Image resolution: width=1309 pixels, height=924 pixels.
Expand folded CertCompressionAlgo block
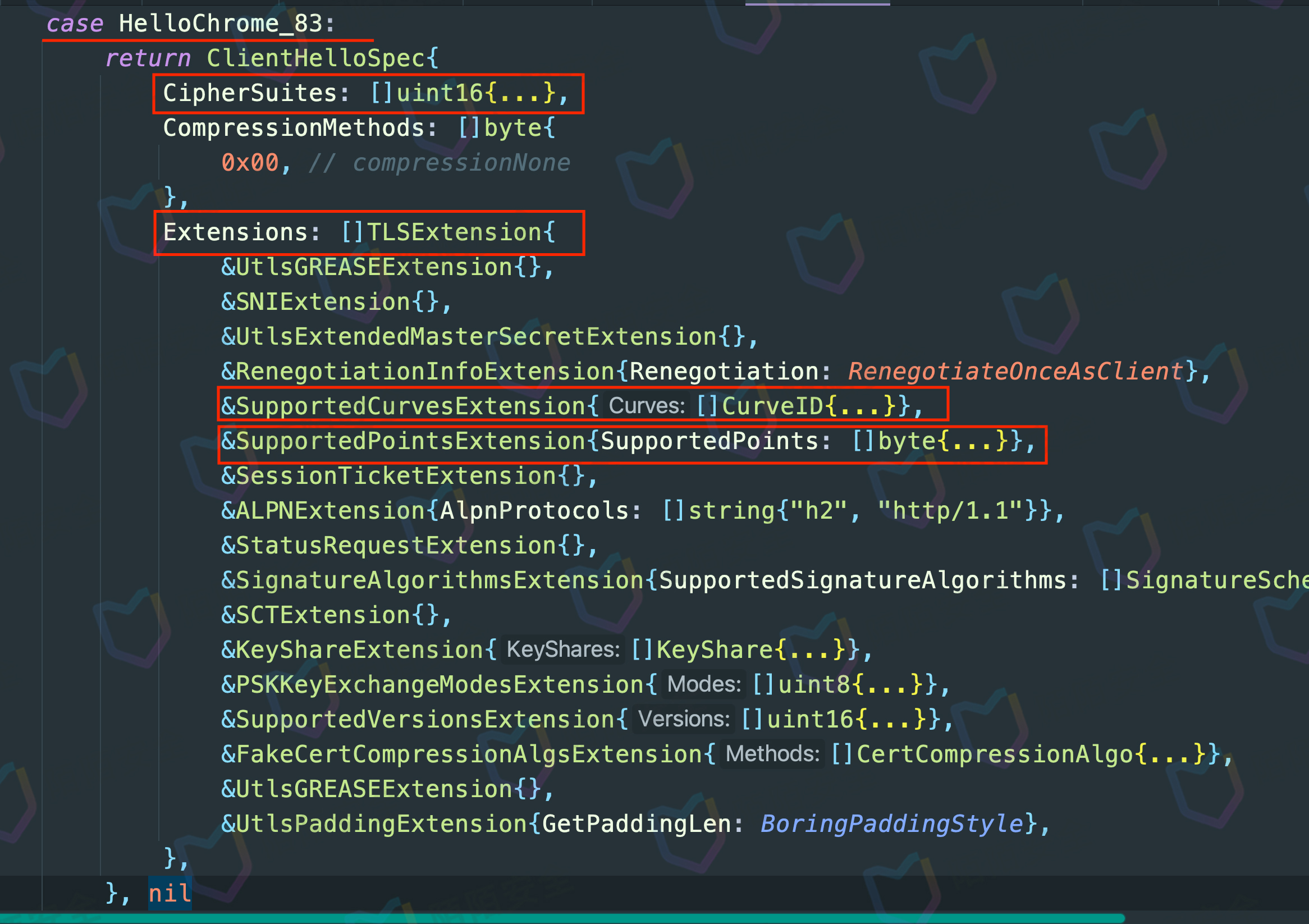pyautogui.click(x=1170, y=754)
